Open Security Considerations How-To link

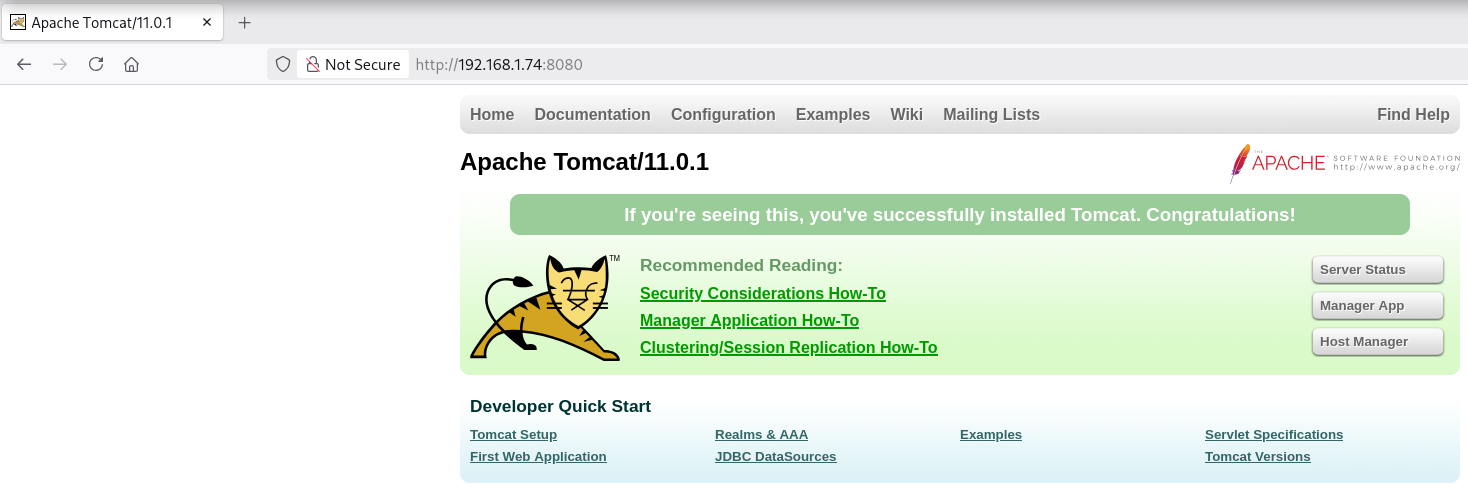point(762,294)
